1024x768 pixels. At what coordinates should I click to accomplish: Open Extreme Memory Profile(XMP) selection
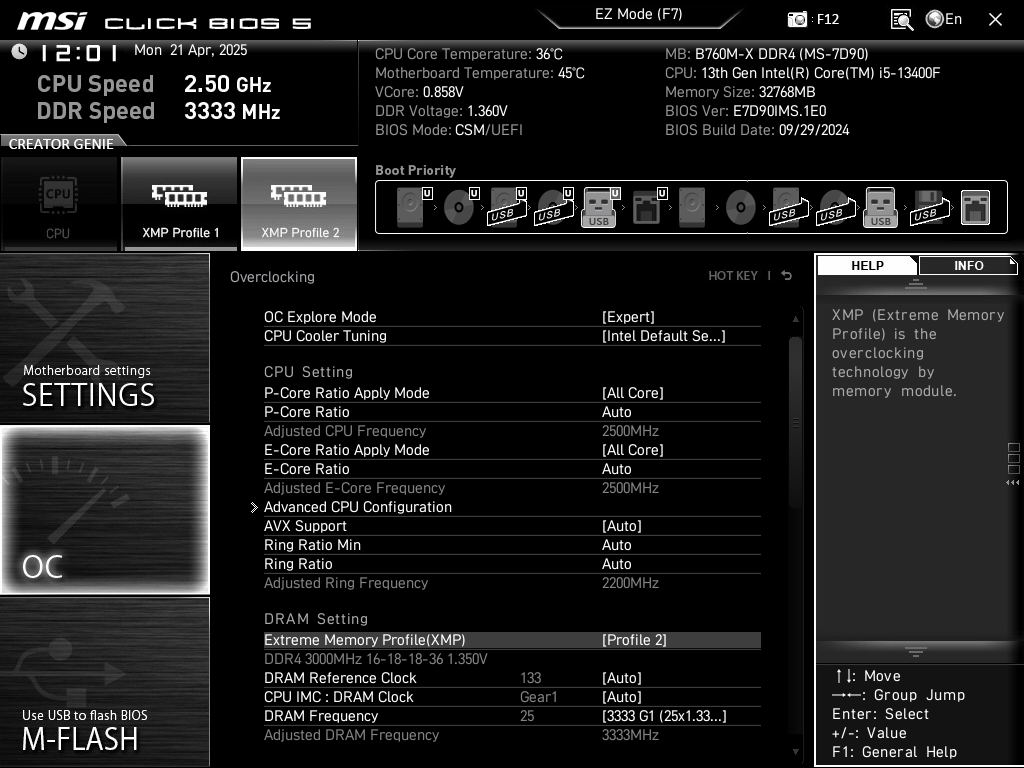click(x=512, y=640)
